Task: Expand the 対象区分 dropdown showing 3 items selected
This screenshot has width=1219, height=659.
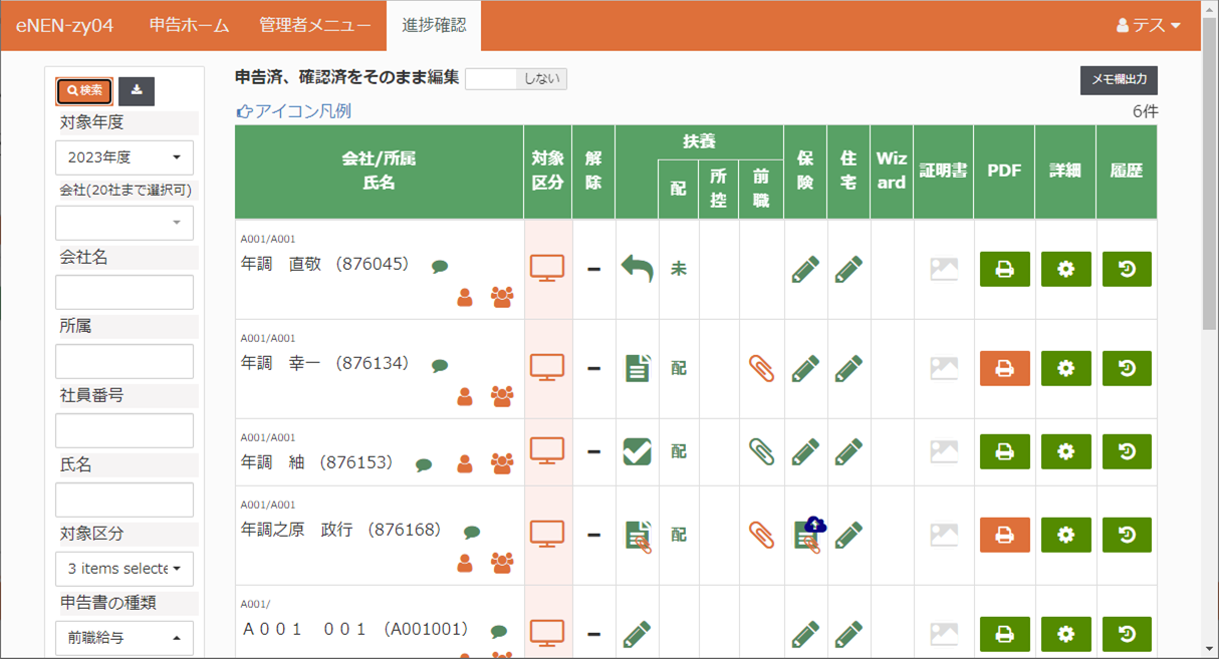Action: click(124, 569)
